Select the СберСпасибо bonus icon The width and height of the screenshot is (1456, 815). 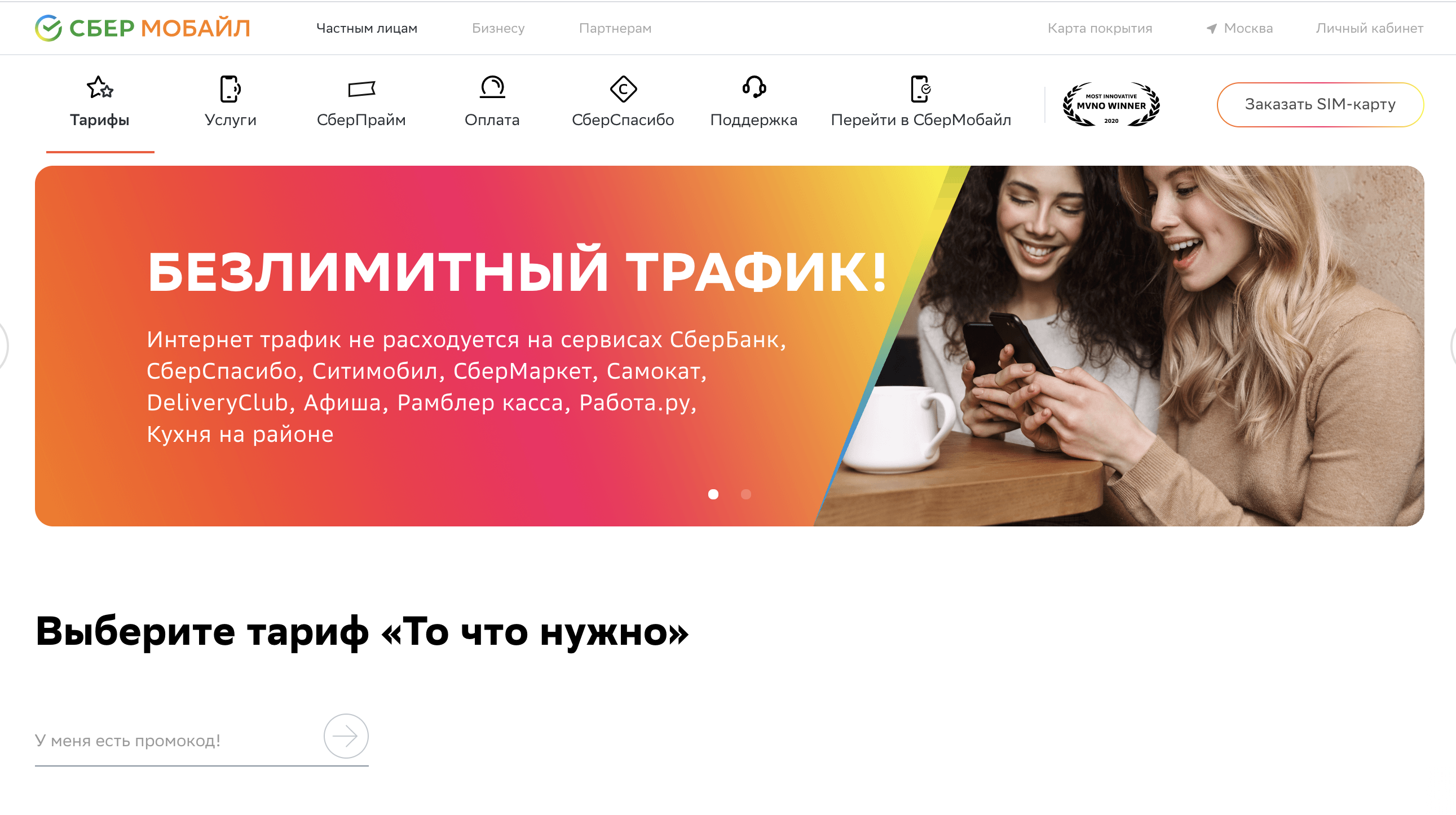coord(624,88)
